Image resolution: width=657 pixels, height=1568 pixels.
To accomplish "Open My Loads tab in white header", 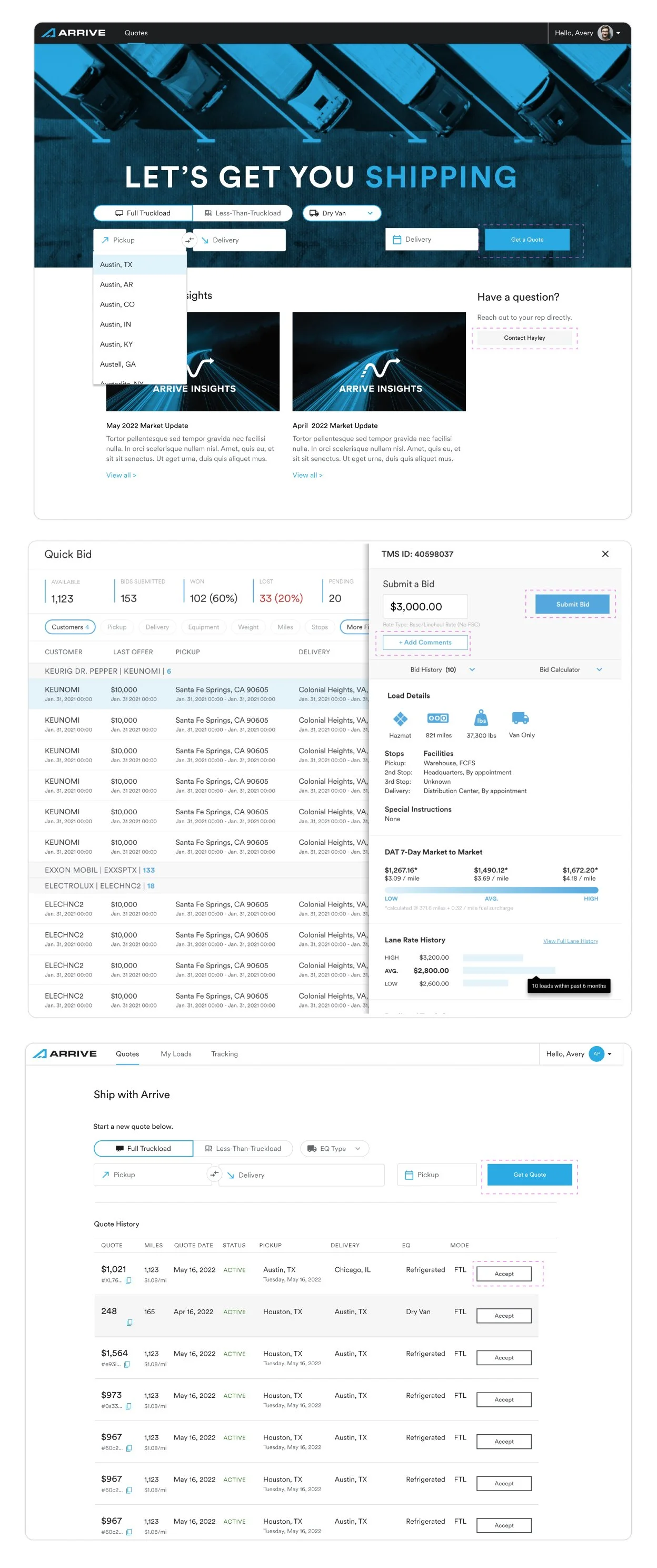I will coord(176,1053).
